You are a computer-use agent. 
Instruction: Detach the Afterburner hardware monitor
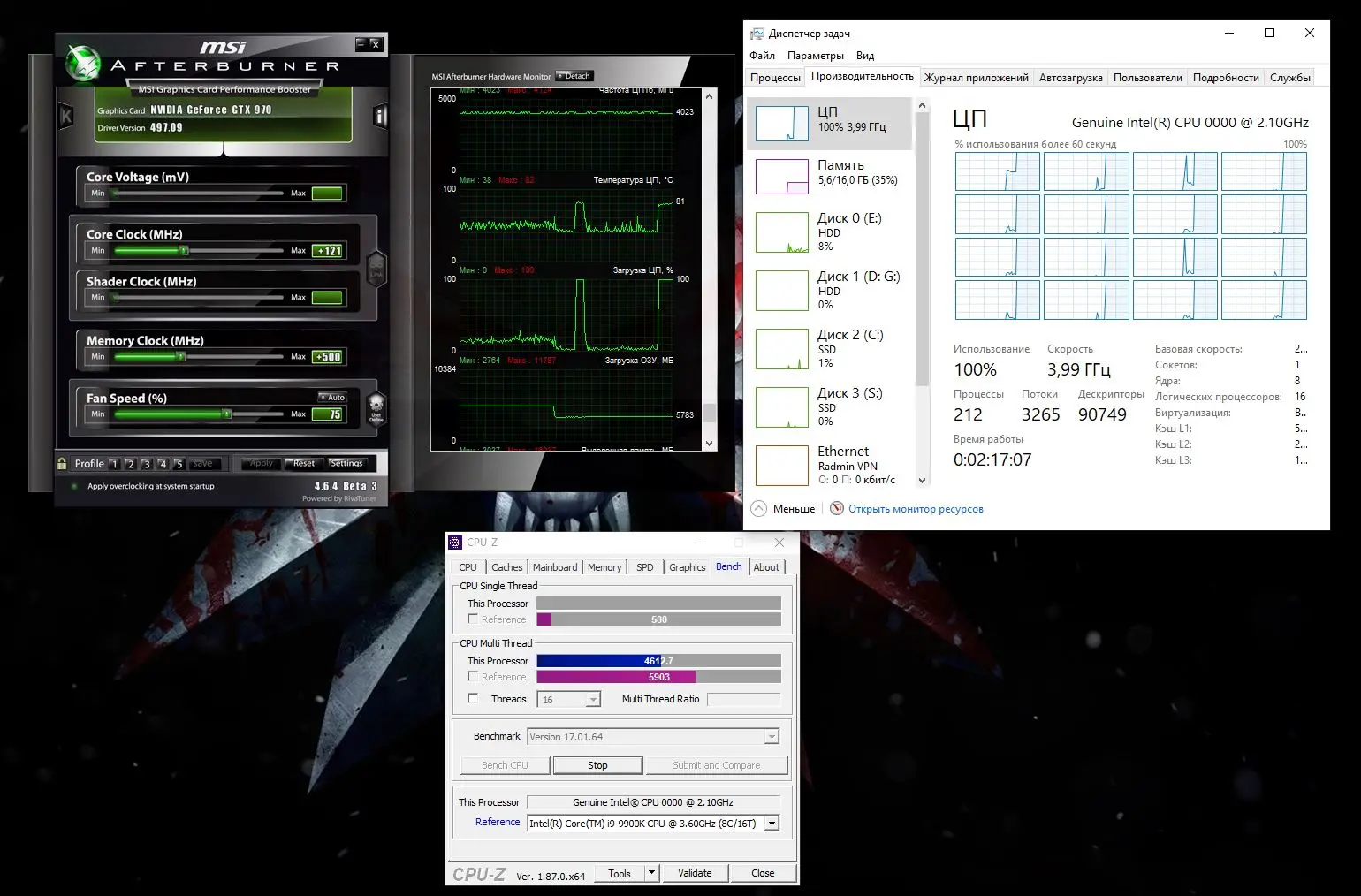574,76
